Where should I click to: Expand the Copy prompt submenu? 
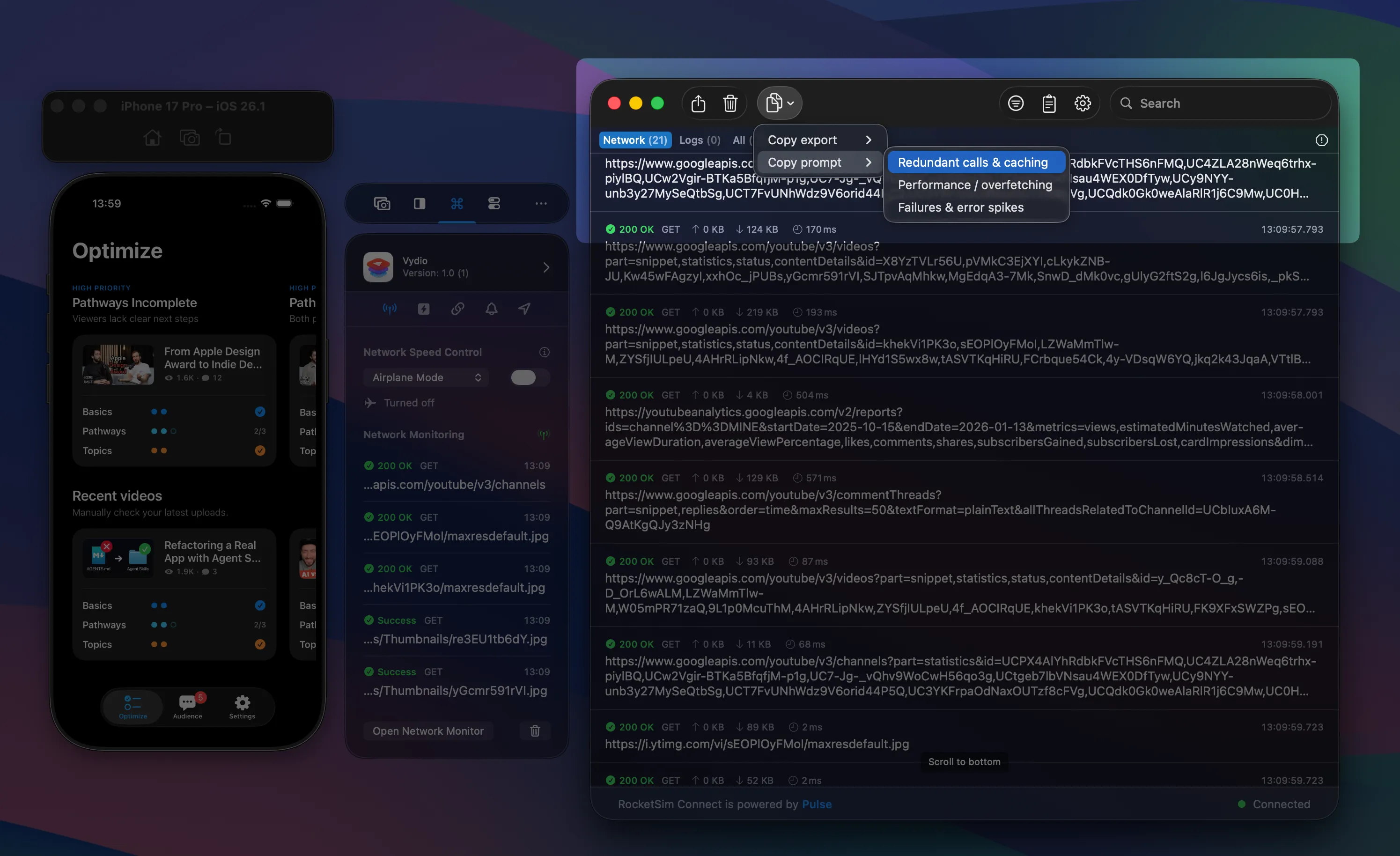[819, 162]
